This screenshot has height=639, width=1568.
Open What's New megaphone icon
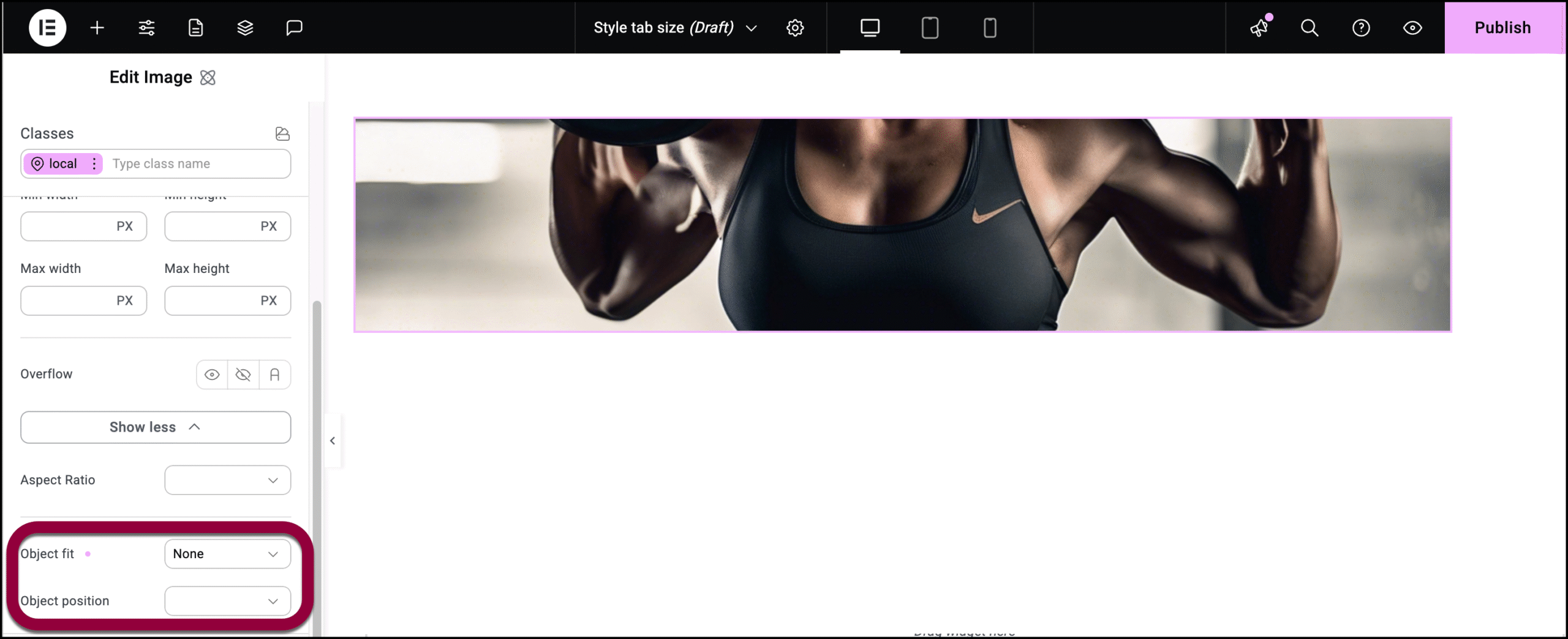[1260, 28]
